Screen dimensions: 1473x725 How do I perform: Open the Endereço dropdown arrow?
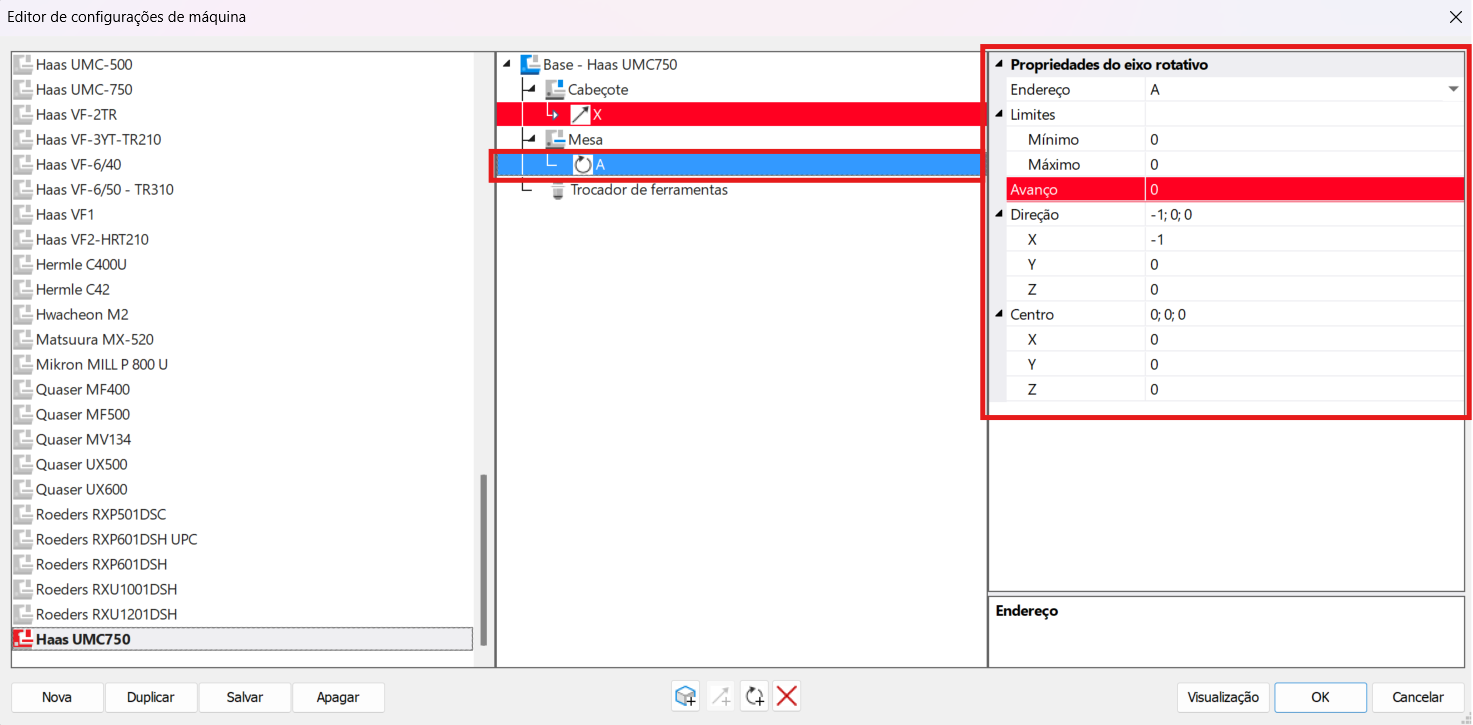coord(1453,90)
